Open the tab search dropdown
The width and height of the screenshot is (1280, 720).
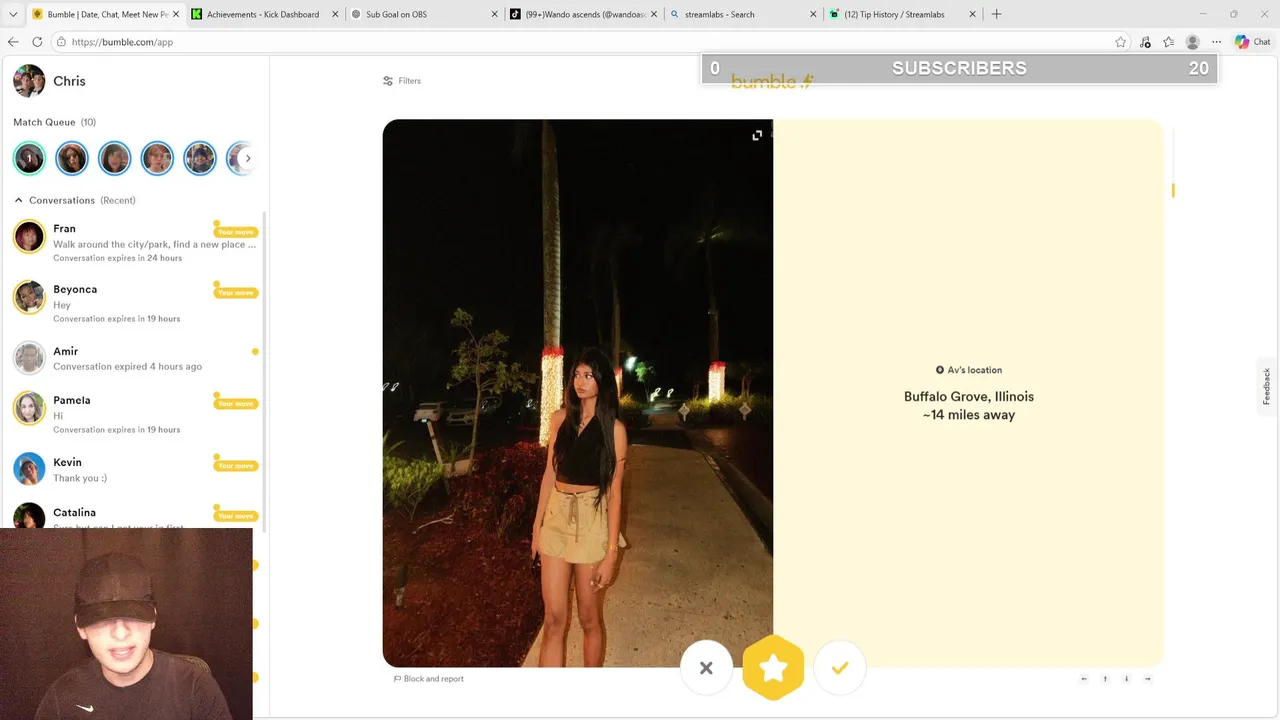pos(12,14)
